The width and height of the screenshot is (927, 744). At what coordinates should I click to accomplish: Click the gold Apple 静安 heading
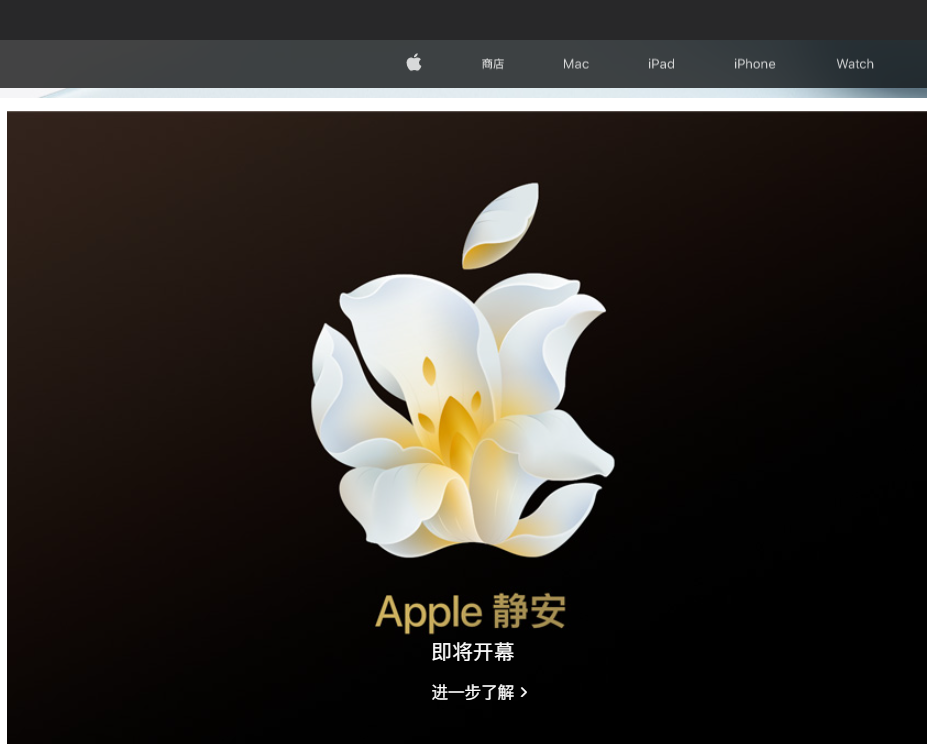tap(470, 611)
